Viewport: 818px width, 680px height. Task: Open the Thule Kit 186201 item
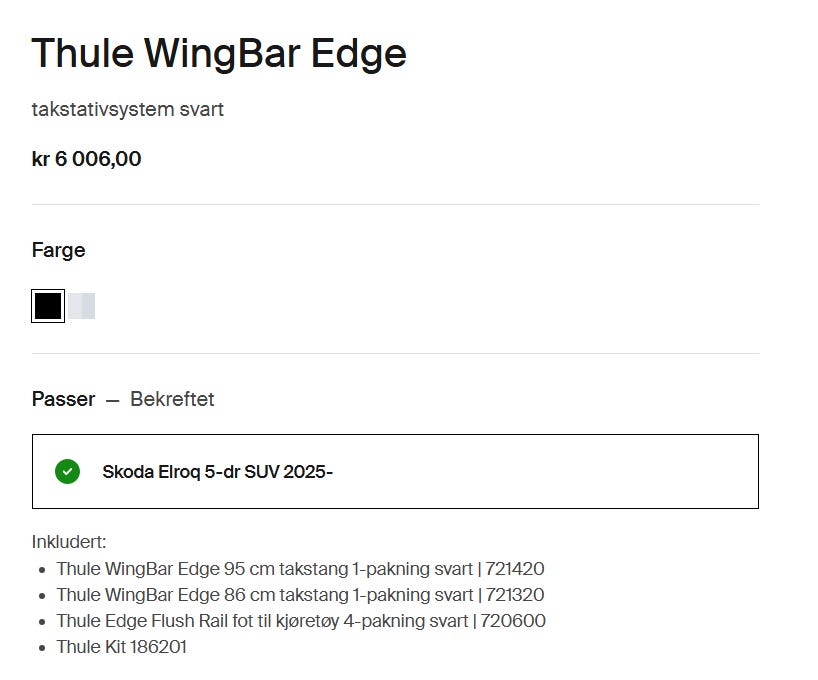point(122,647)
